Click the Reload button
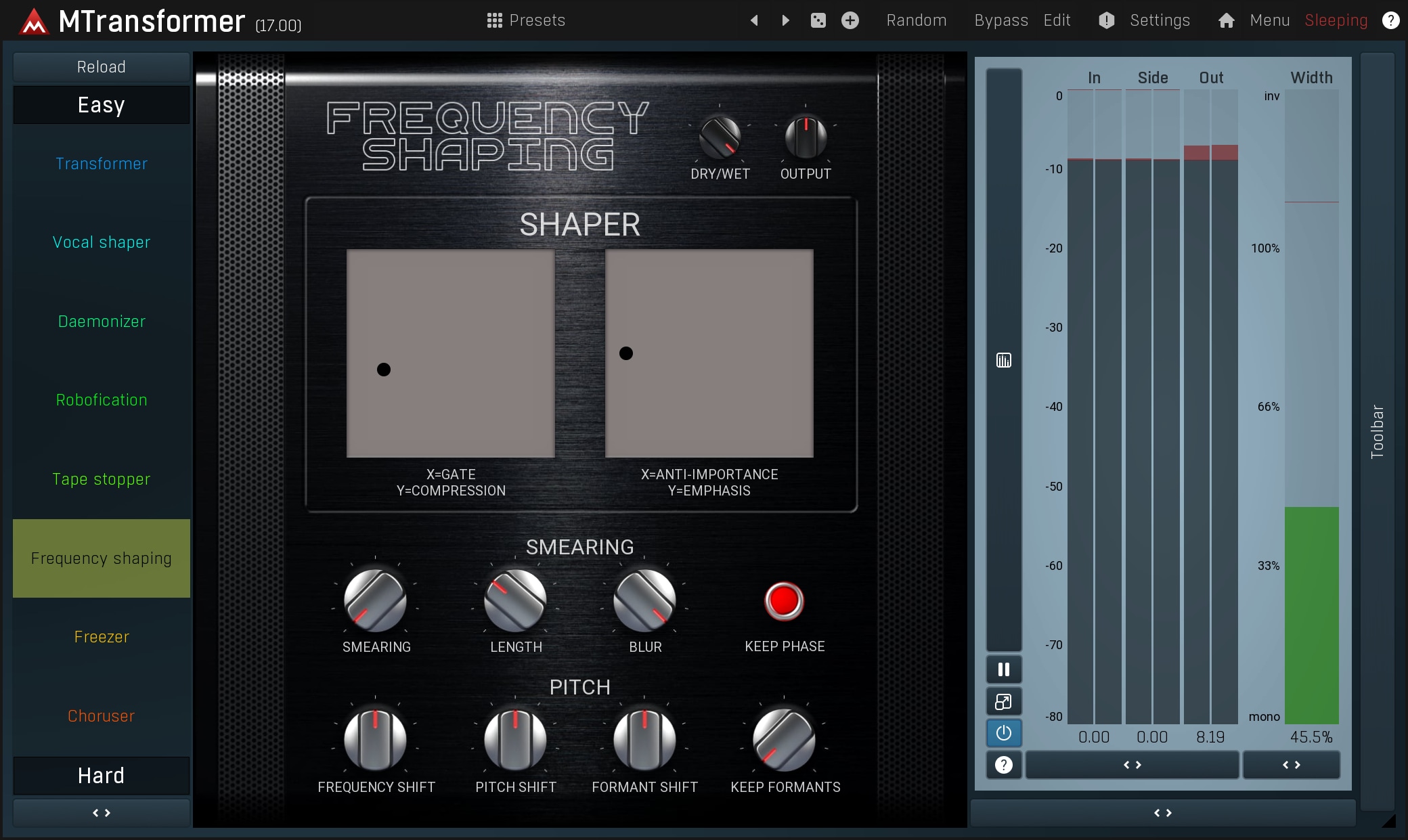The height and width of the screenshot is (840, 1408). click(102, 67)
